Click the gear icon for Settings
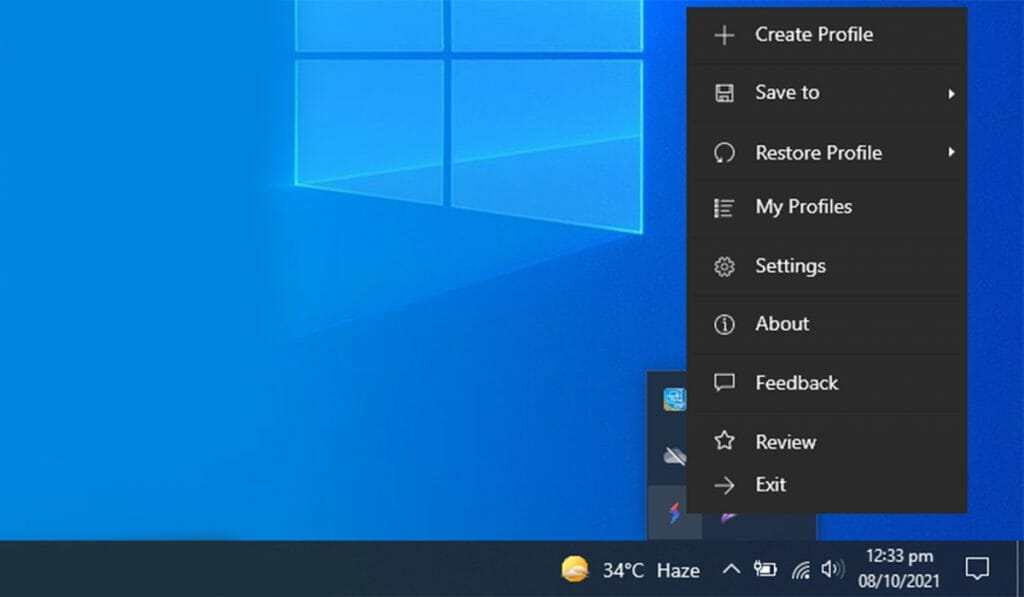This screenshot has height=597, width=1024. [724, 267]
